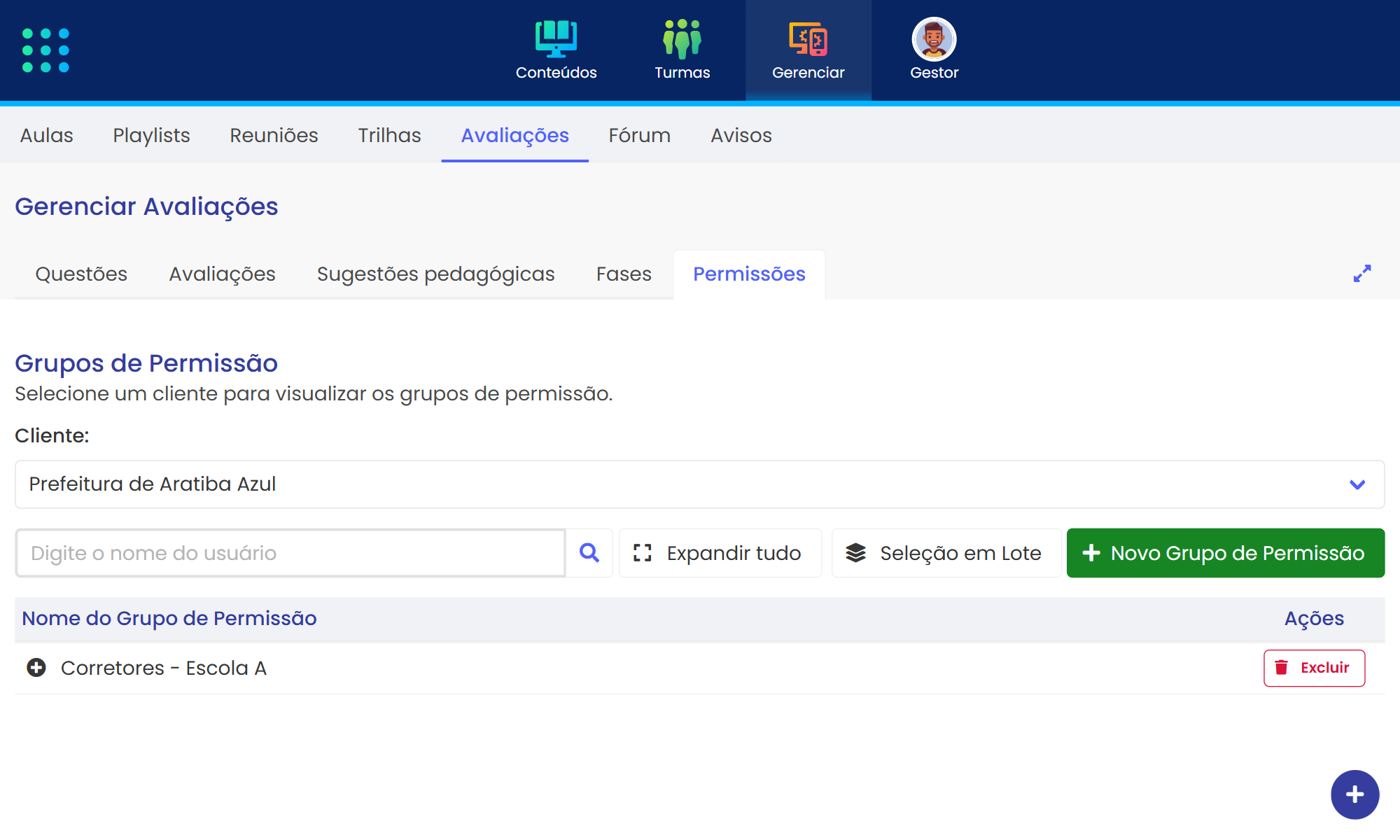Go to Turmas section icon
The height and width of the screenshot is (840, 1400).
682,39
